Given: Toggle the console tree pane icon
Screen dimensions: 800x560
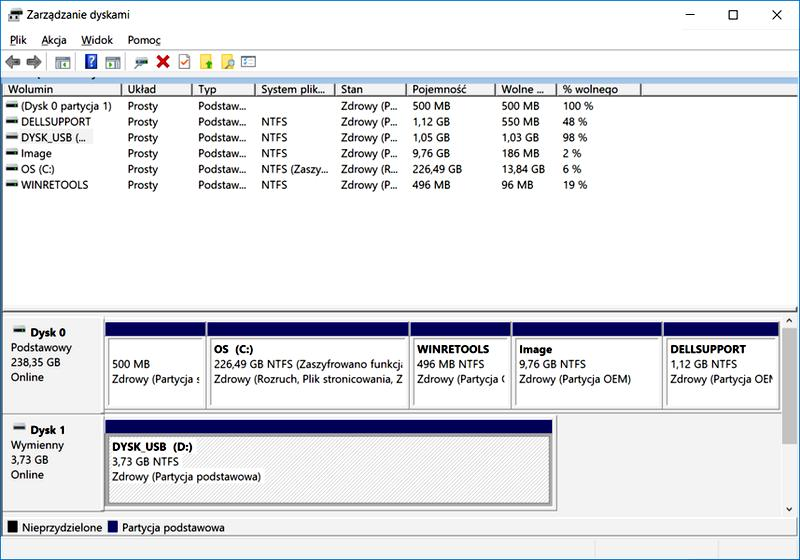Looking at the screenshot, I should 63,62.
